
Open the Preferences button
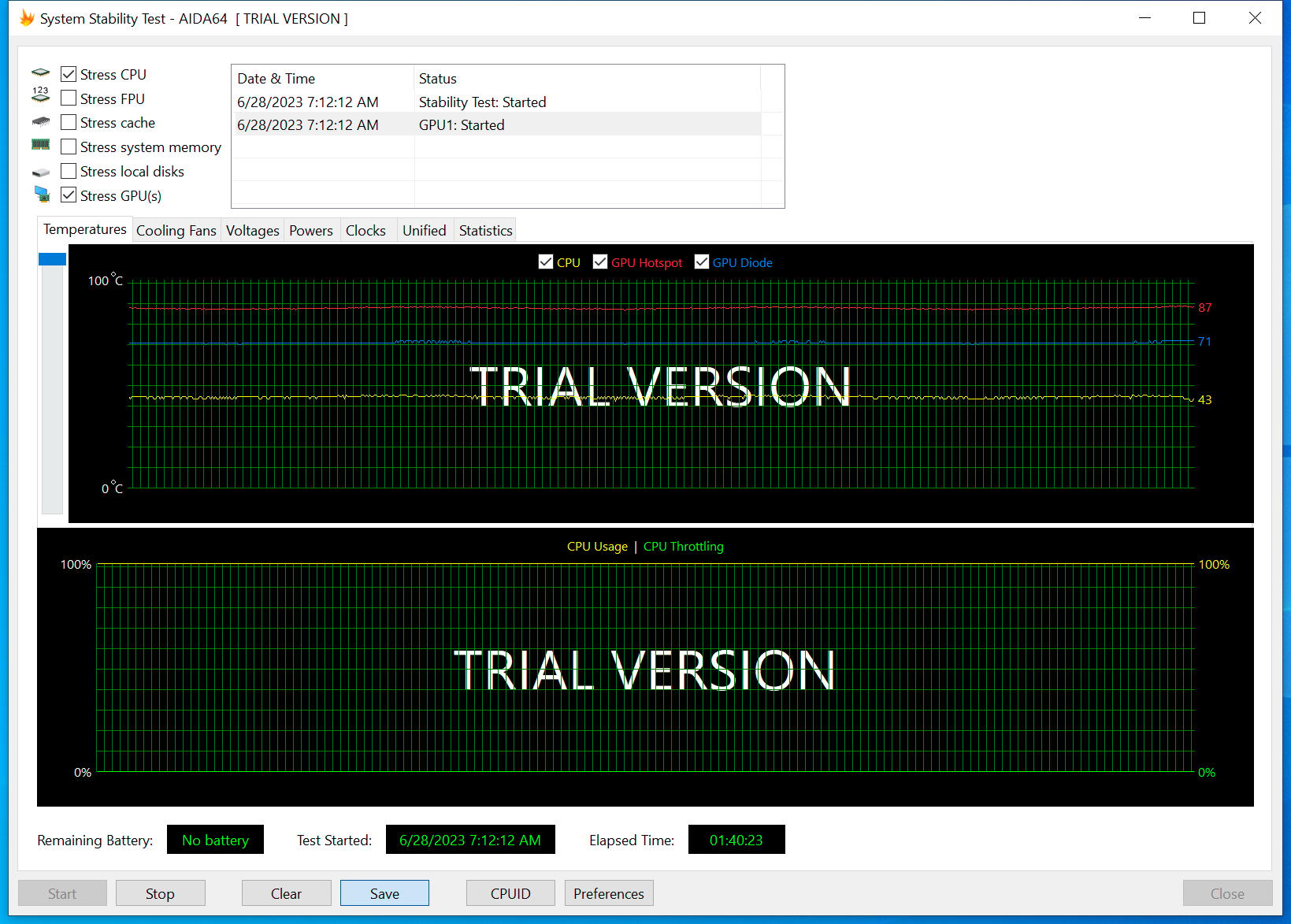[609, 893]
